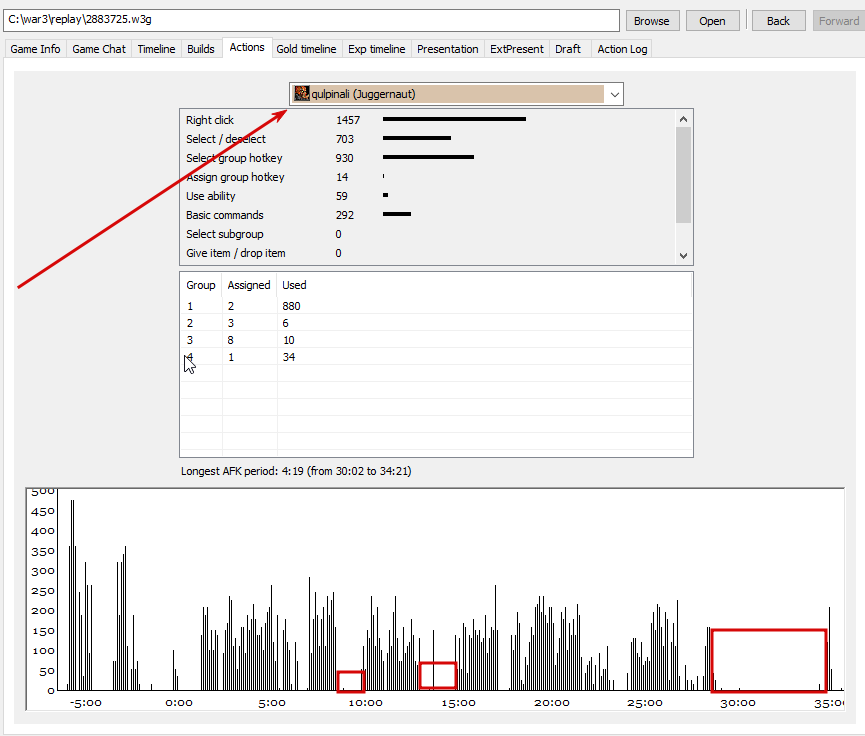This screenshot has width=865, height=736.
Task: Open the player selection dropdown arrow
Action: tap(615, 94)
